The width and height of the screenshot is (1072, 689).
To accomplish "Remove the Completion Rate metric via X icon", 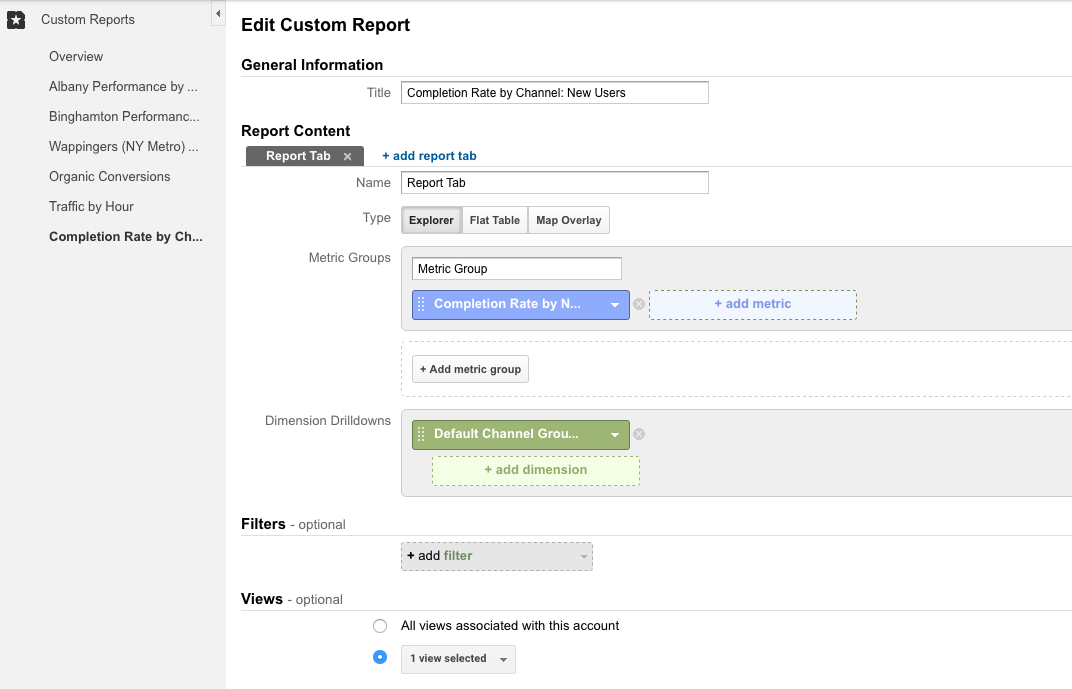I will click(x=639, y=304).
